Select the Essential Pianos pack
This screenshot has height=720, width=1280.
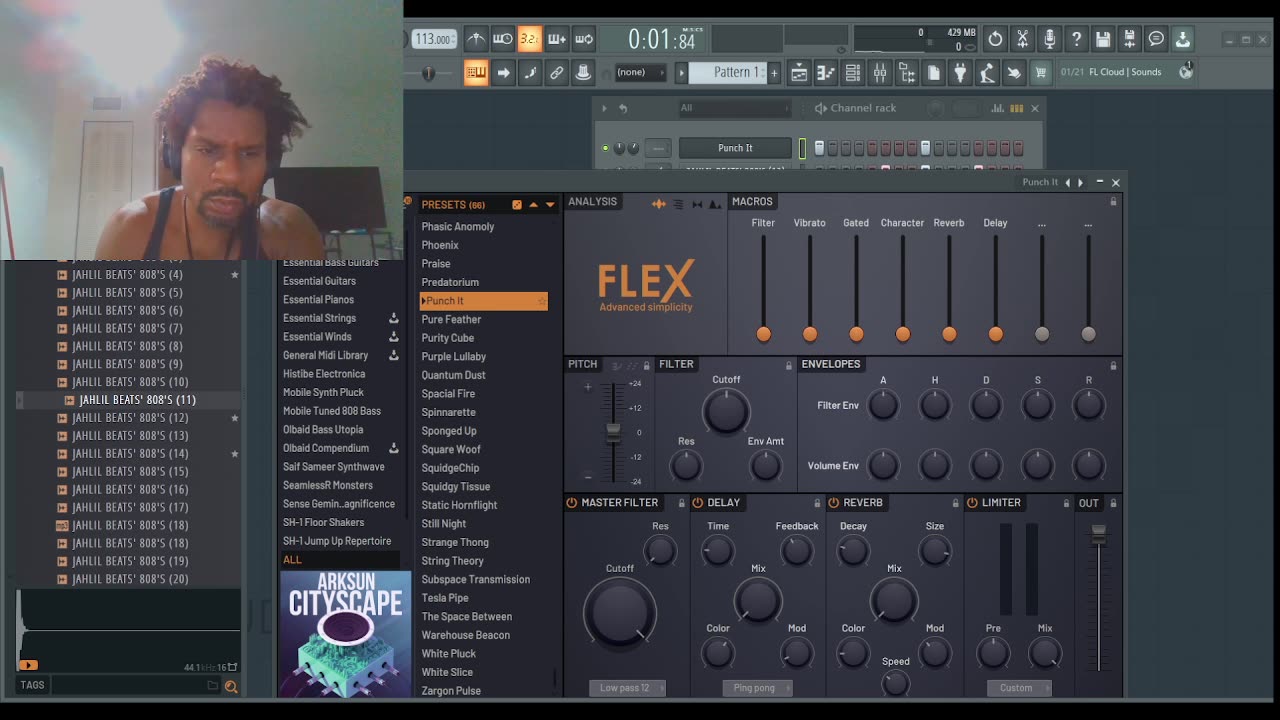click(x=318, y=299)
